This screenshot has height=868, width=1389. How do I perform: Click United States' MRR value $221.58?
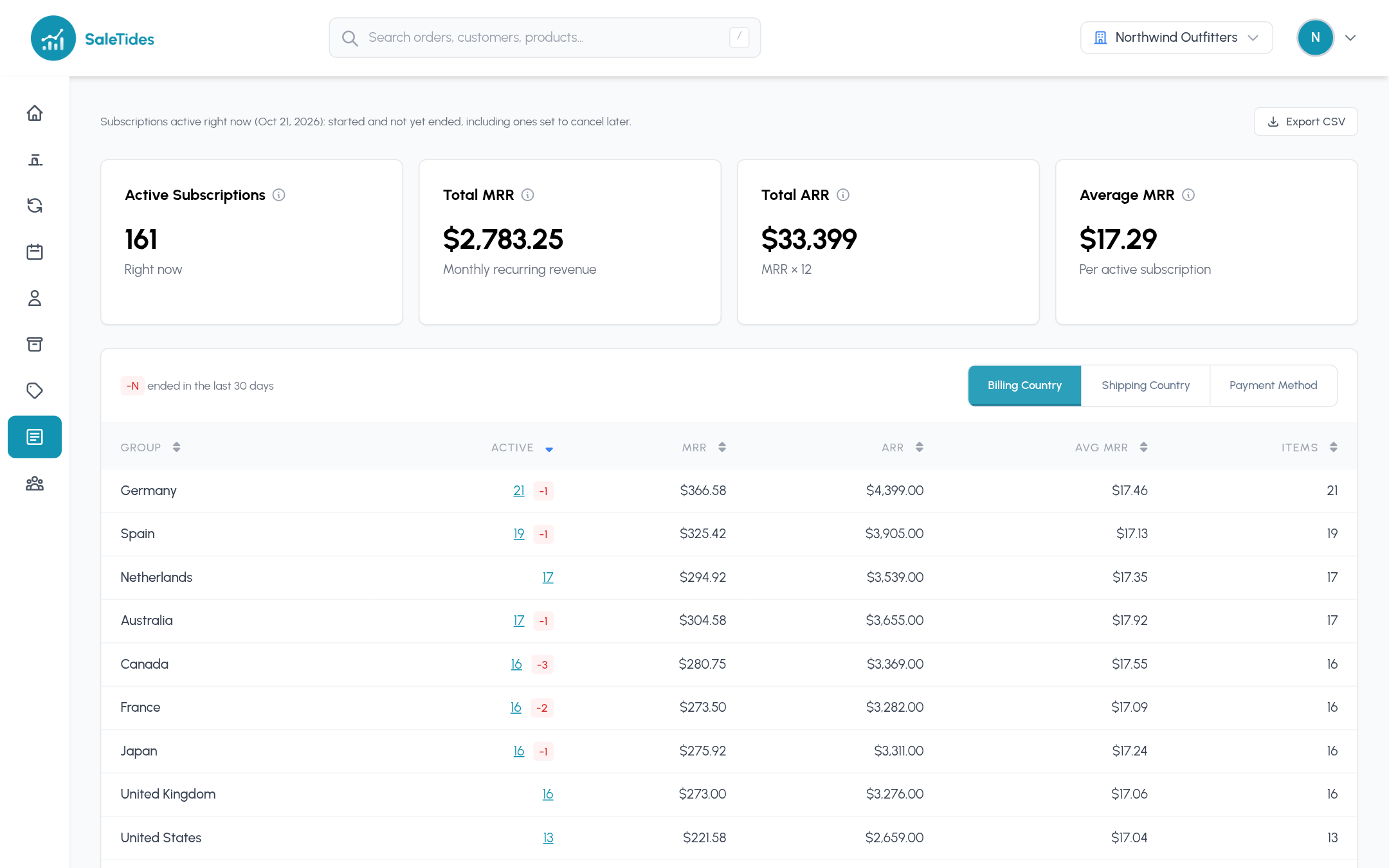(x=705, y=838)
